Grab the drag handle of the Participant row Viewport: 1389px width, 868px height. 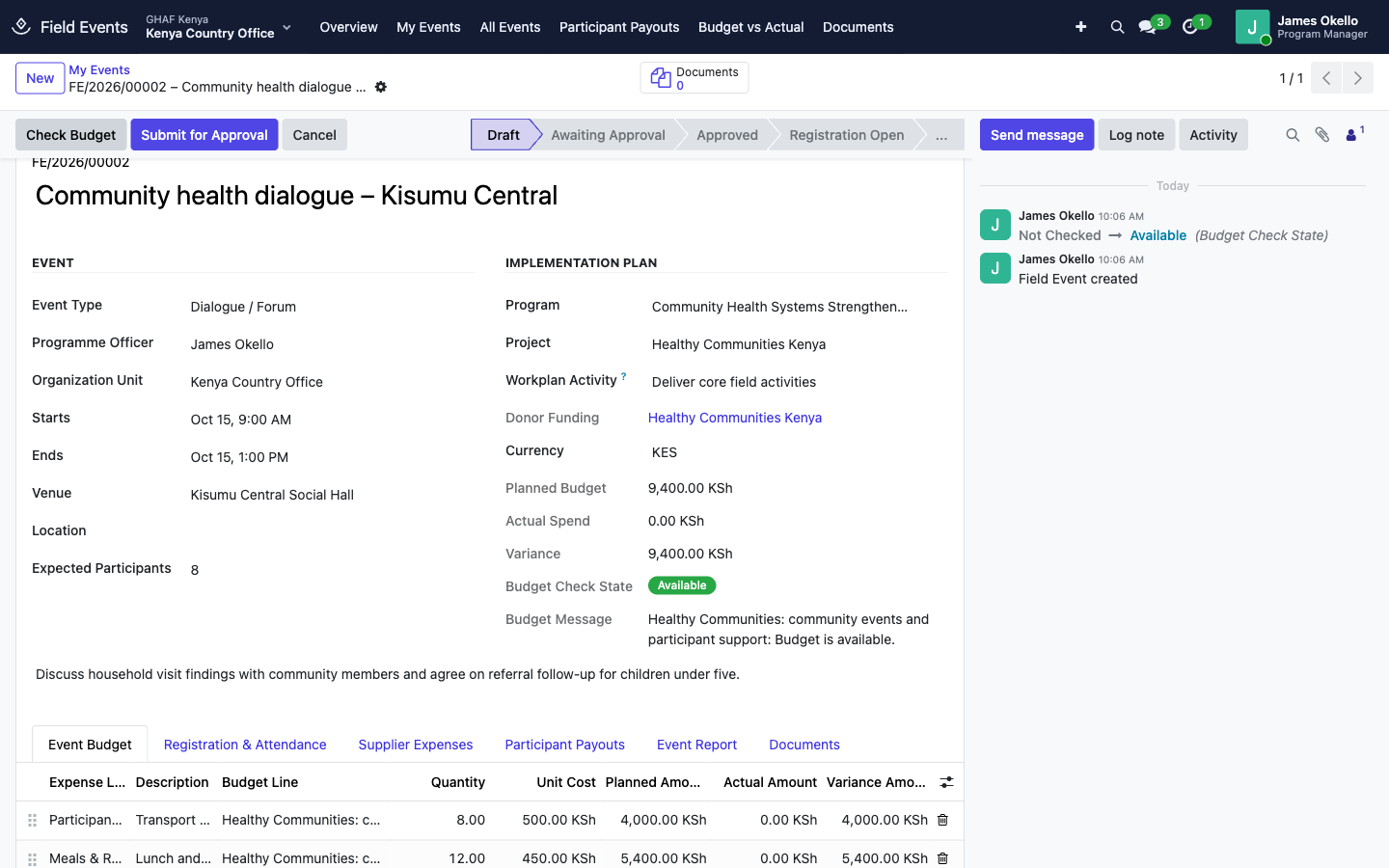pos(32,820)
